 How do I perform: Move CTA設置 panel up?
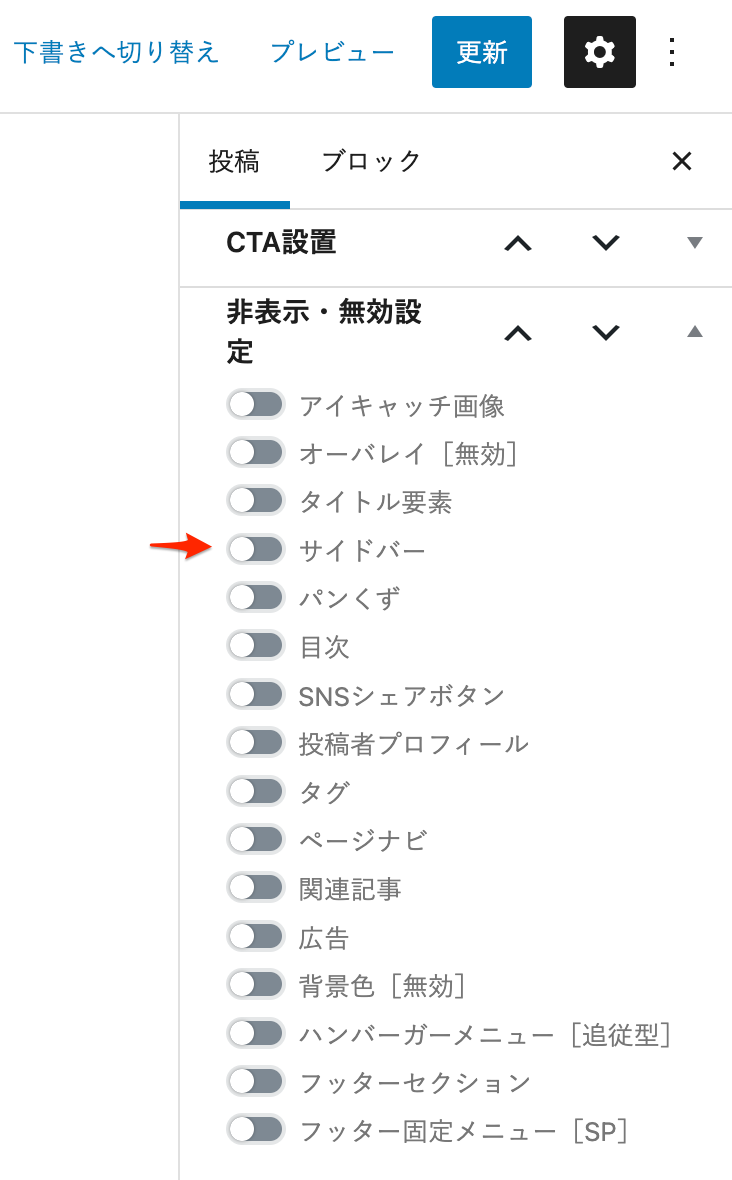pyautogui.click(x=518, y=243)
